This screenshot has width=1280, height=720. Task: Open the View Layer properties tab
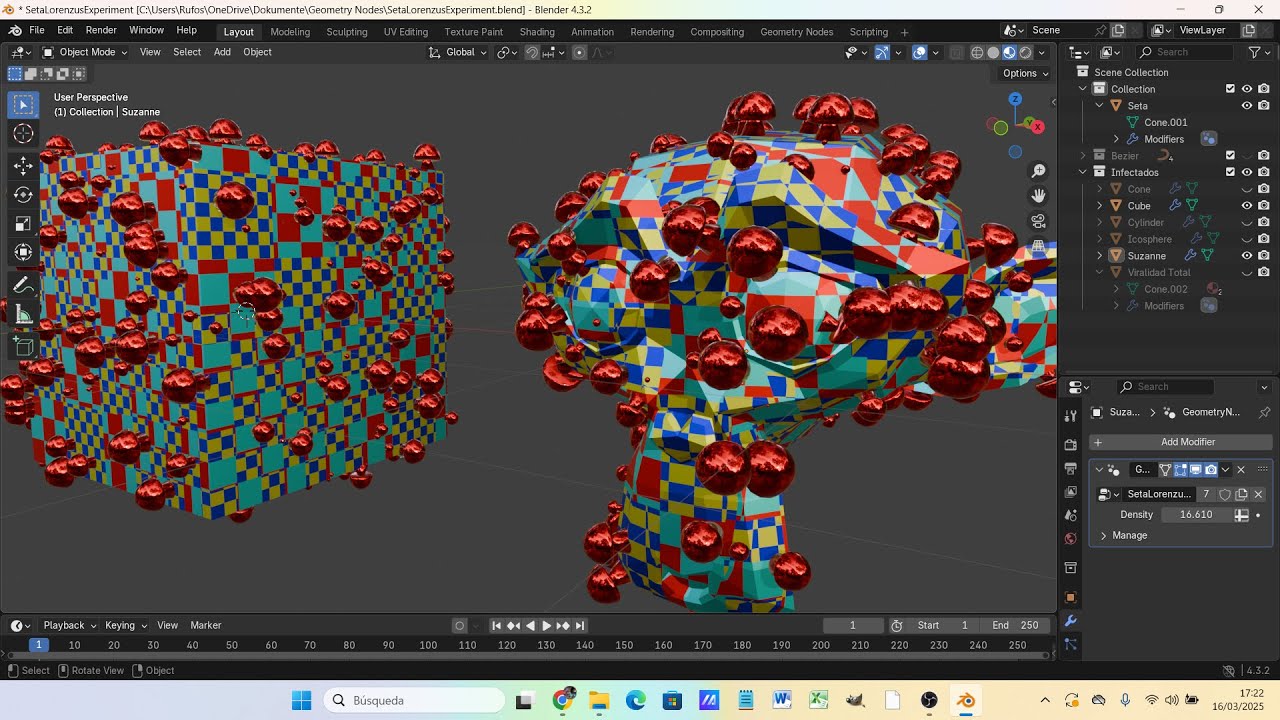pos(1070,492)
